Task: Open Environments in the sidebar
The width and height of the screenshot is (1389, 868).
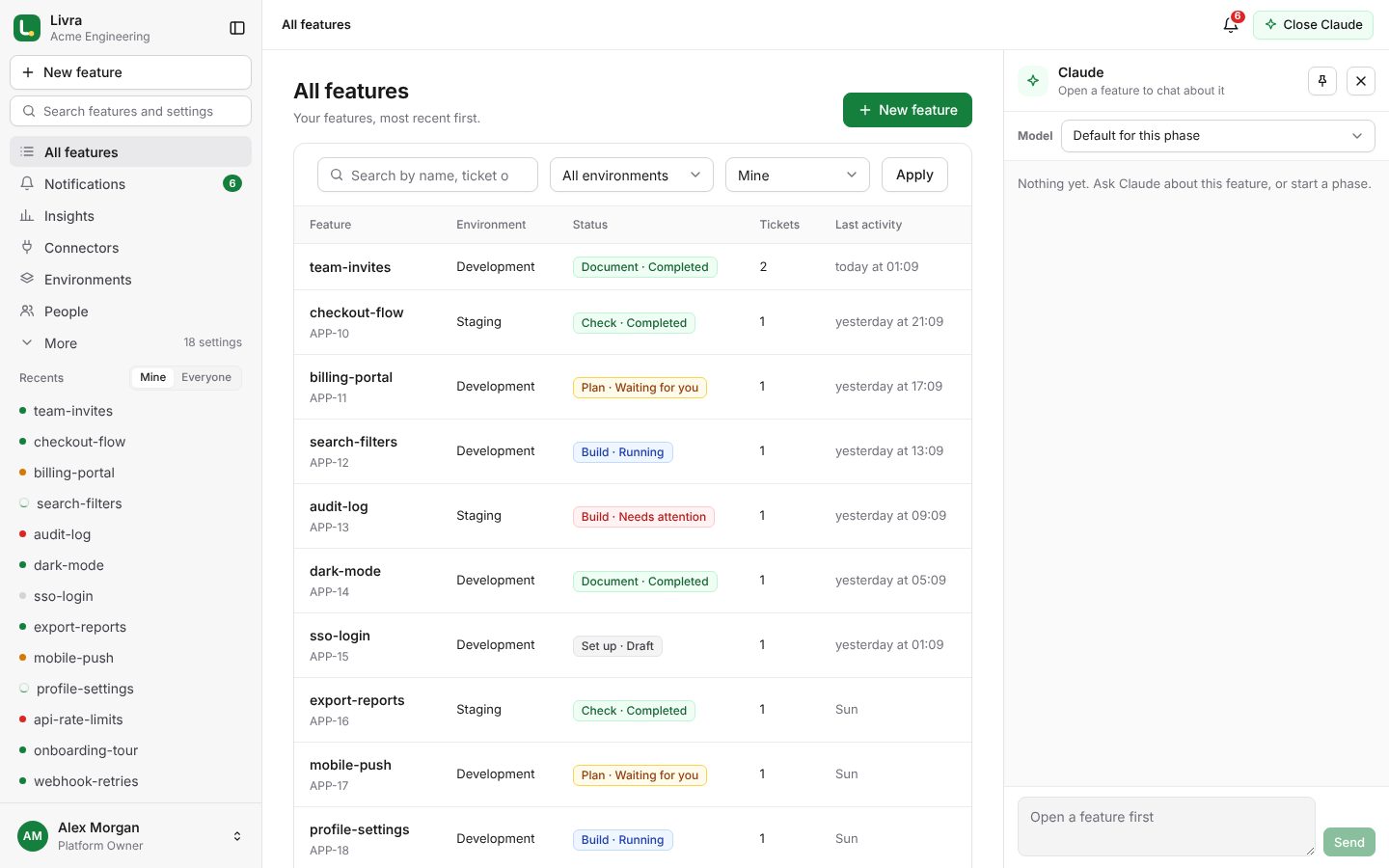Action: pos(130,280)
